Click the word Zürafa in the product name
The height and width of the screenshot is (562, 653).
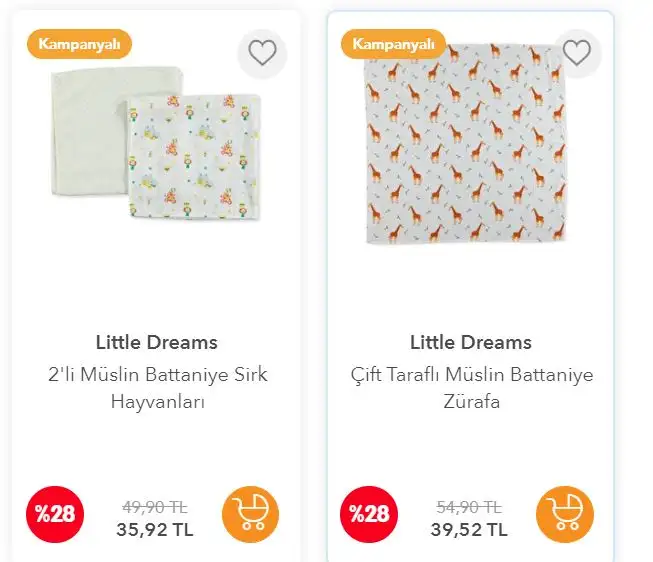[470, 402]
